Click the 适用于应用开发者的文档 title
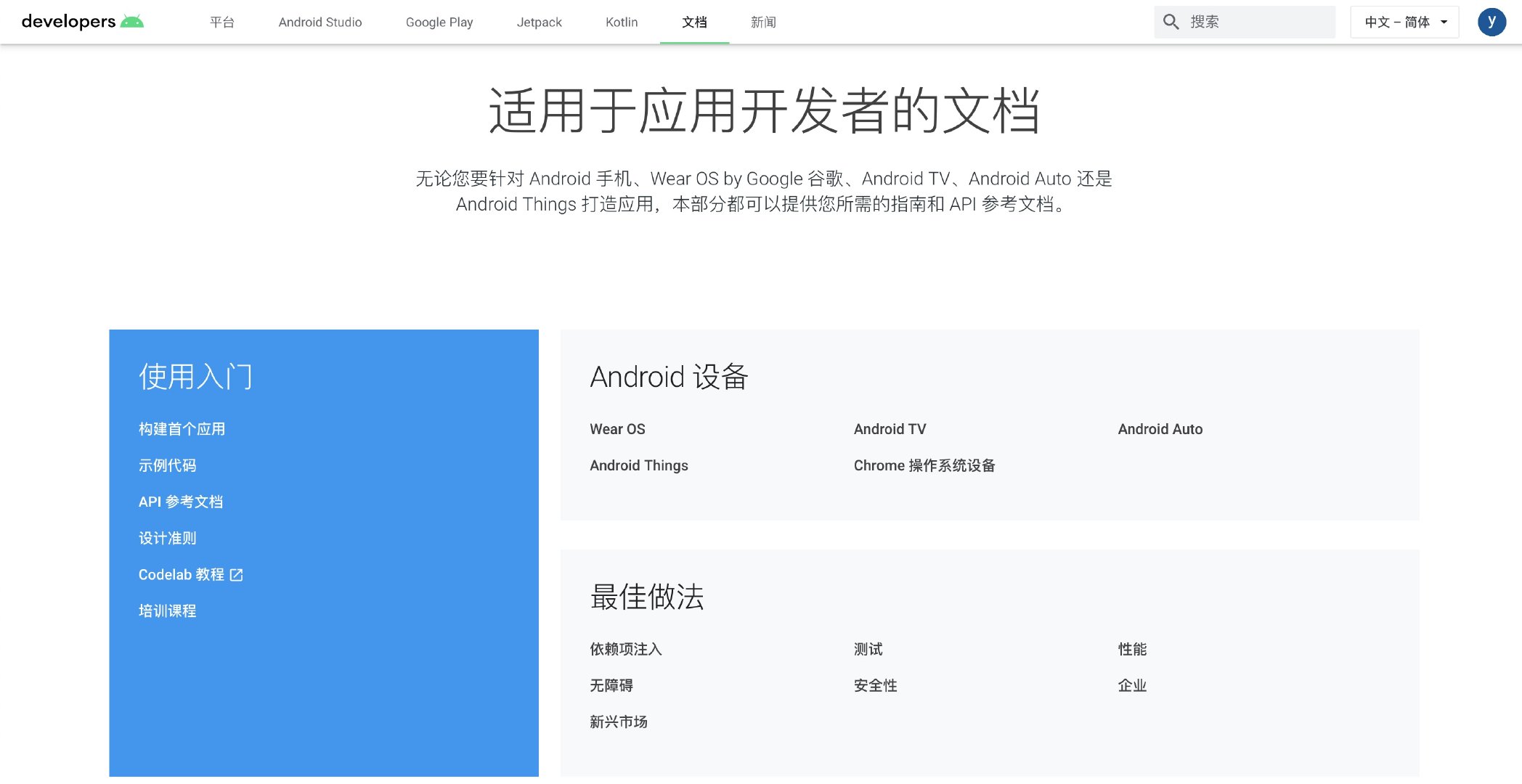Viewport: 1522px width, 784px height. (764, 110)
